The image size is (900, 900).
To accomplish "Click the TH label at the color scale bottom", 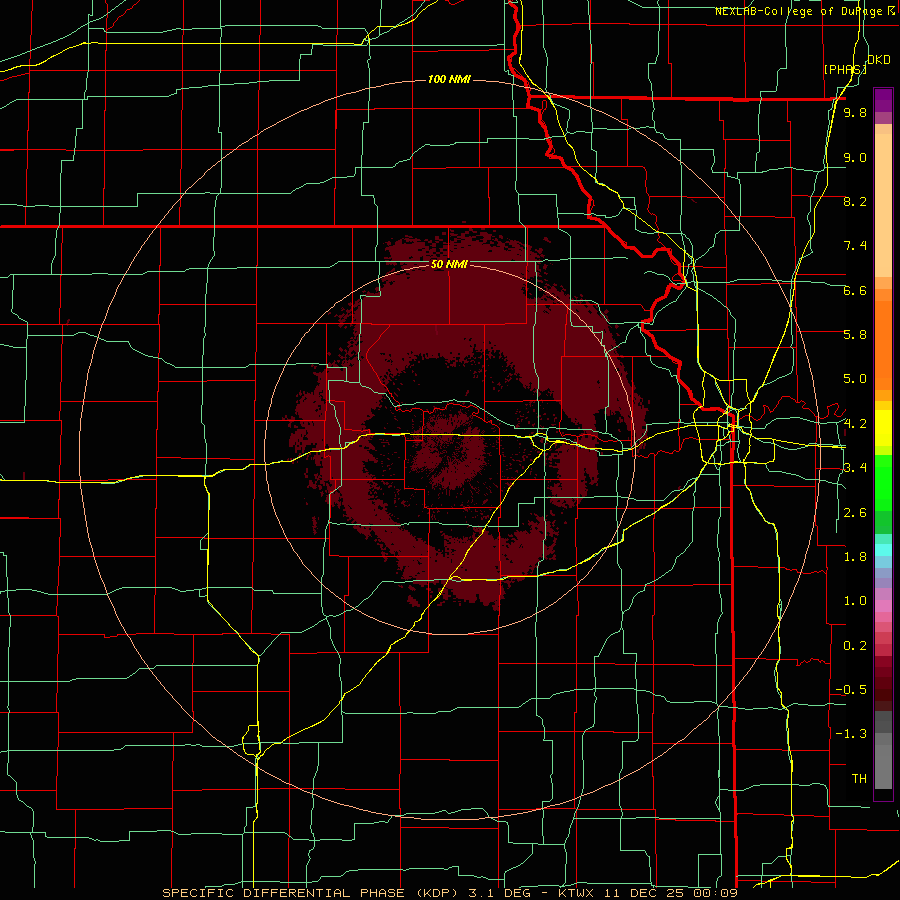I will tap(859, 779).
